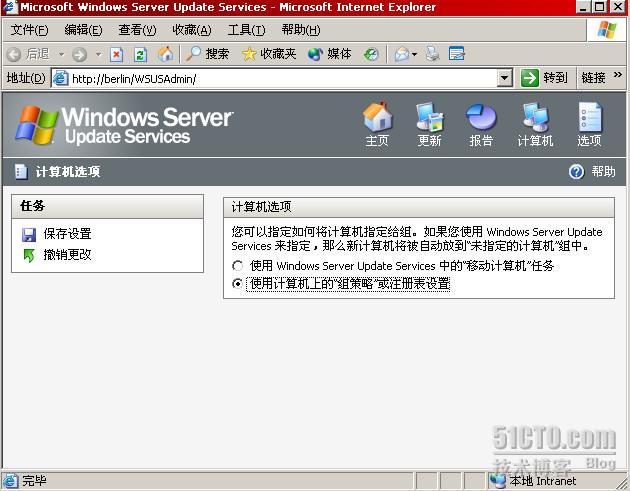Open the Forward button history dropdown
Viewport: 630px width, 491px height.
click(98, 54)
